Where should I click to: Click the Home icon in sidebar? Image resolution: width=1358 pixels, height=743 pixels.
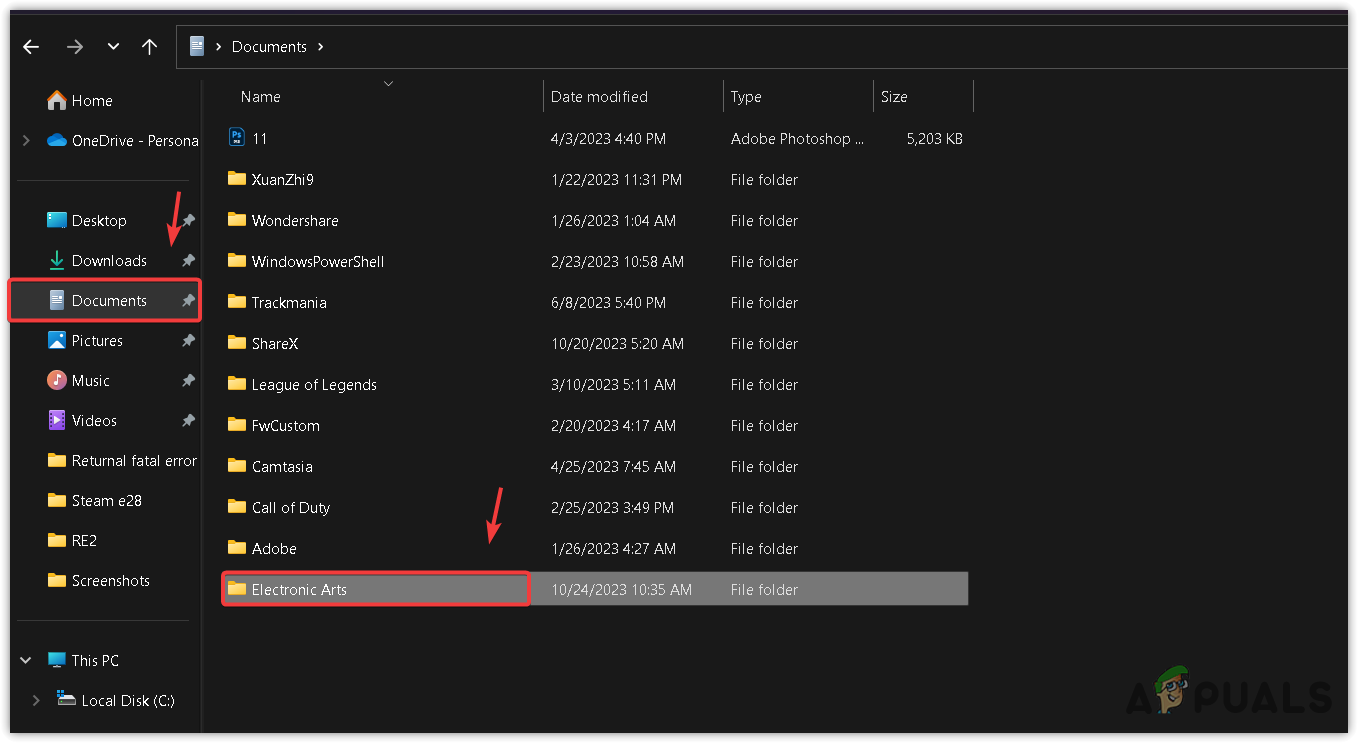(x=57, y=101)
